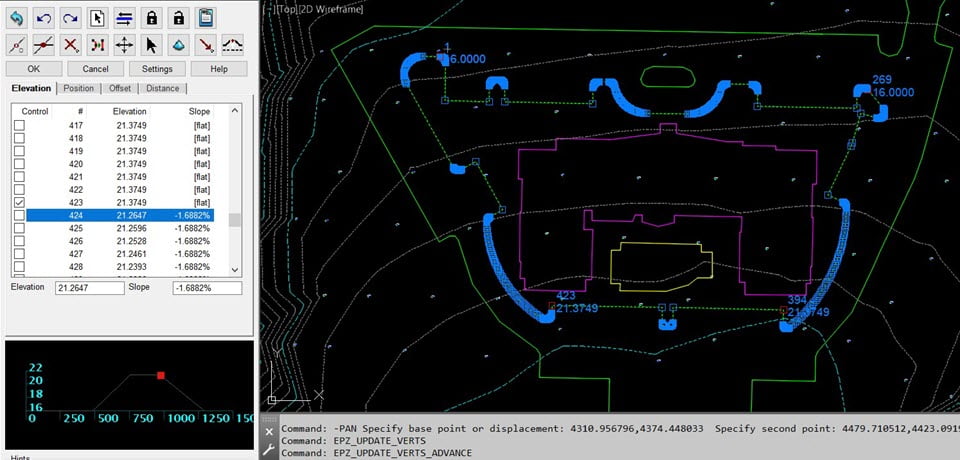
Task: Click the Cancel button
Action: coord(96,69)
